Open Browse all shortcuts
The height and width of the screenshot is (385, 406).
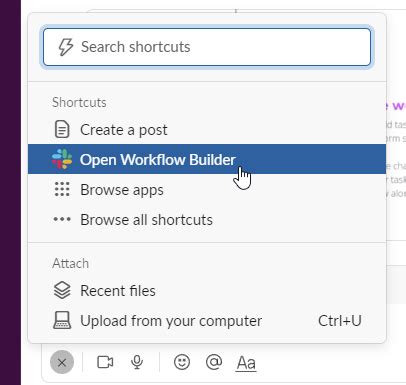[207, 220]
